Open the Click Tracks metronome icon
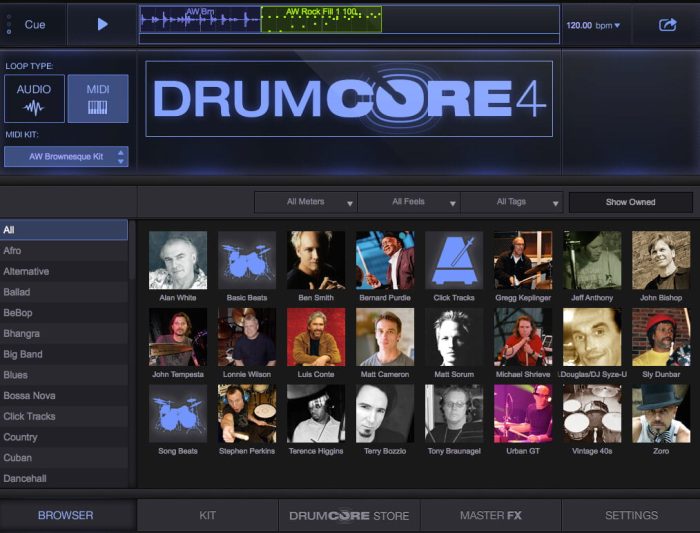Screen dimensions: 700x533 coord(454,260)
